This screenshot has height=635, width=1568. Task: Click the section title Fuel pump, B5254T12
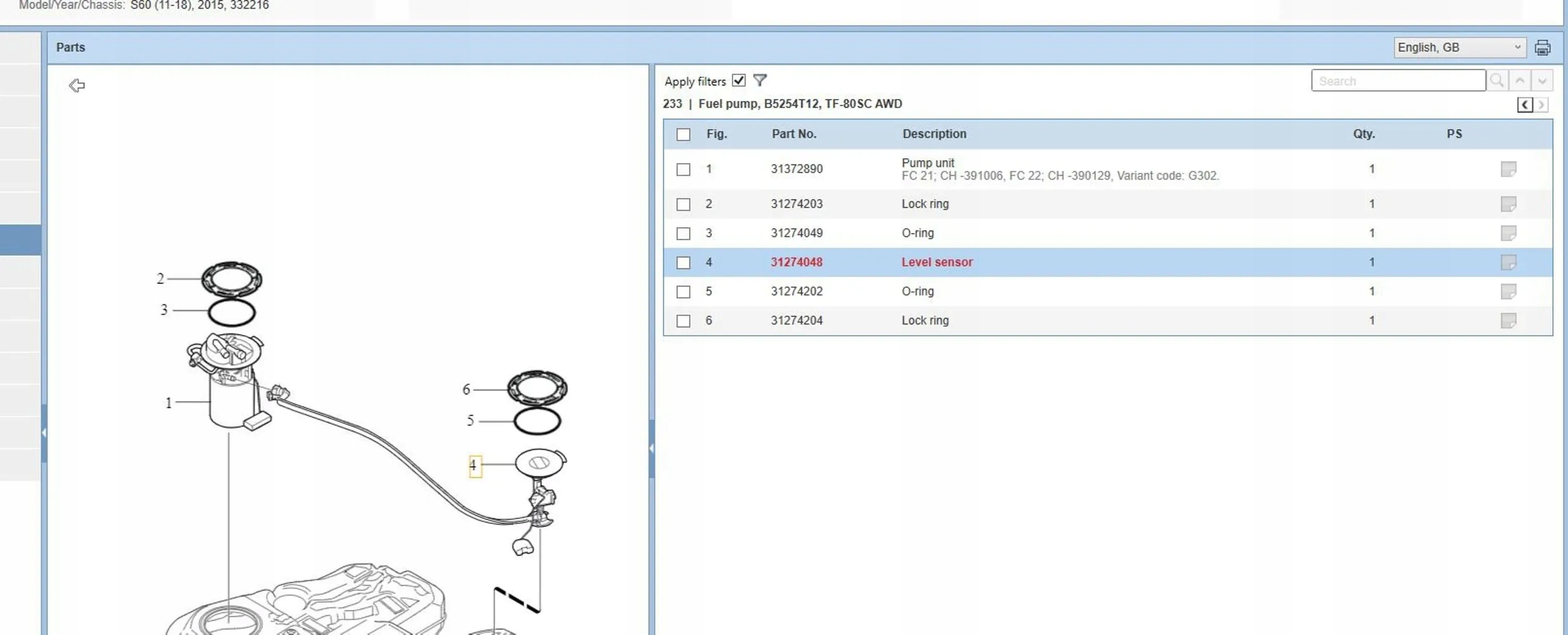[800, 104]
